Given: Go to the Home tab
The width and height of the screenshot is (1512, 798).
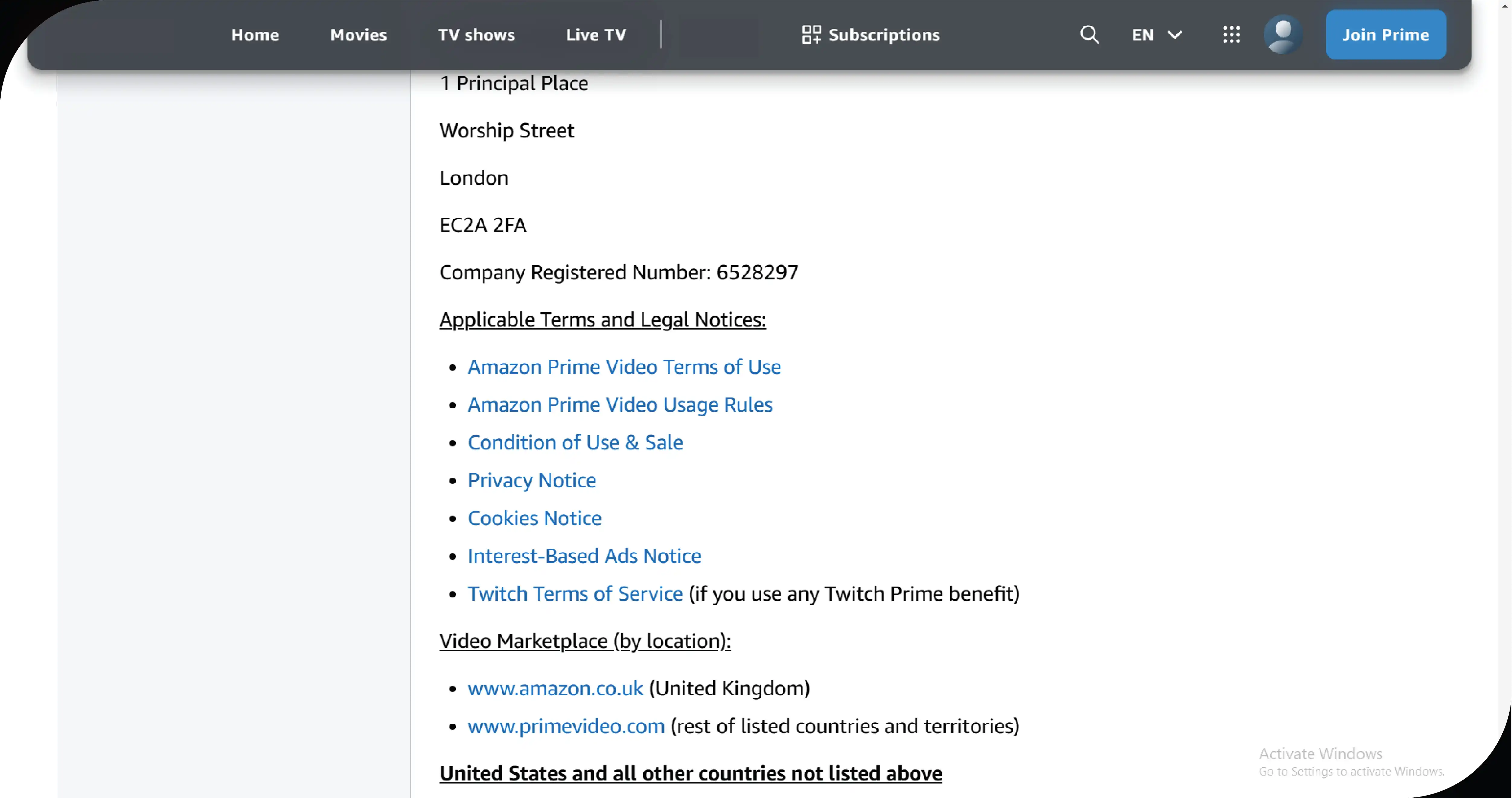Looking at the screenshot, I should tap(255, 35).
